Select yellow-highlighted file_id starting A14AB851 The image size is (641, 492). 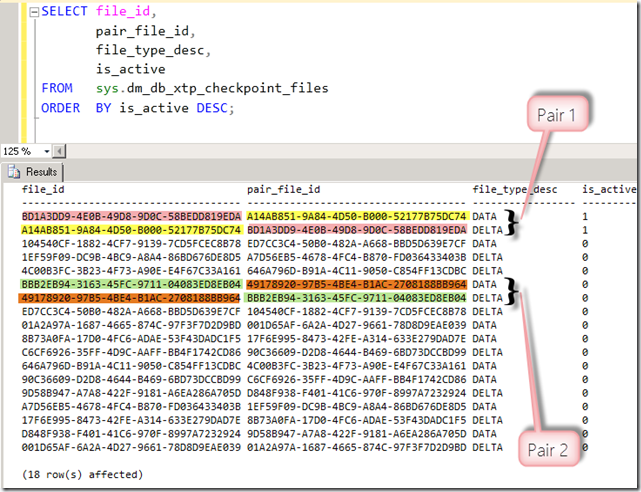[131, 229]
